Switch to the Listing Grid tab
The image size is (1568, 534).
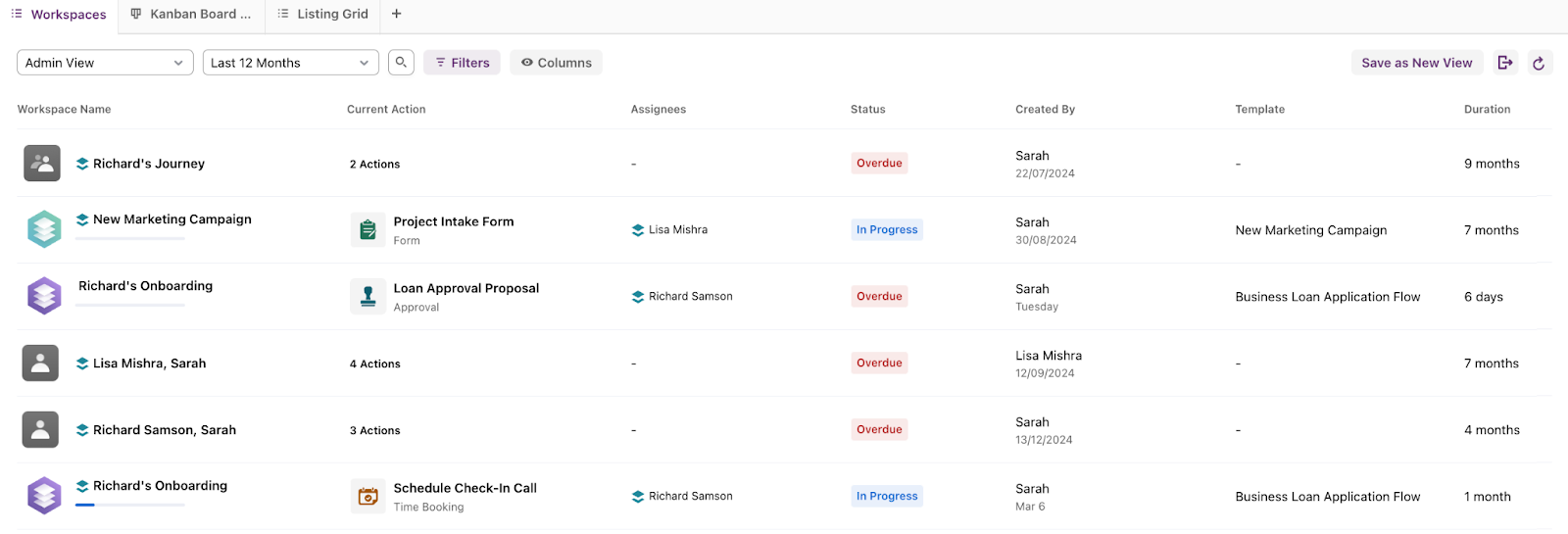point(323,14)
